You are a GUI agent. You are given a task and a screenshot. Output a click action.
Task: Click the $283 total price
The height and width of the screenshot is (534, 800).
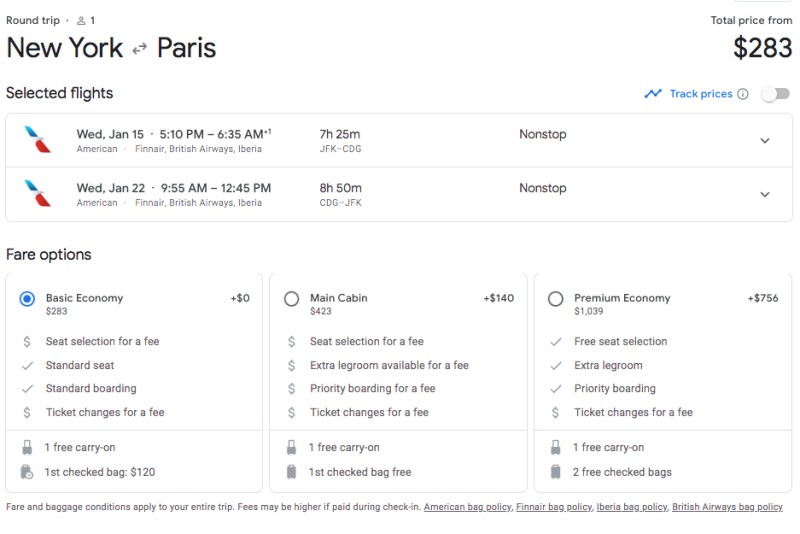coord(763,48)
